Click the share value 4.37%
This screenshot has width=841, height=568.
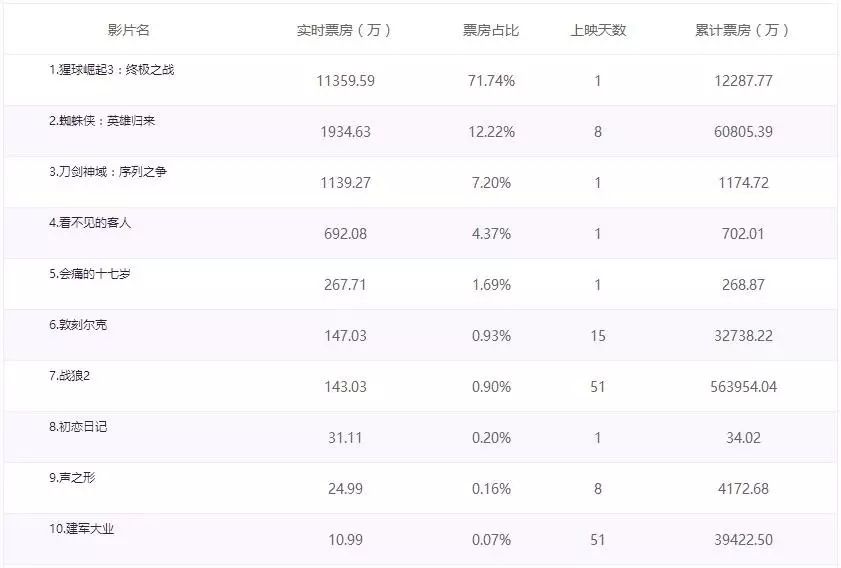(491, 234)
